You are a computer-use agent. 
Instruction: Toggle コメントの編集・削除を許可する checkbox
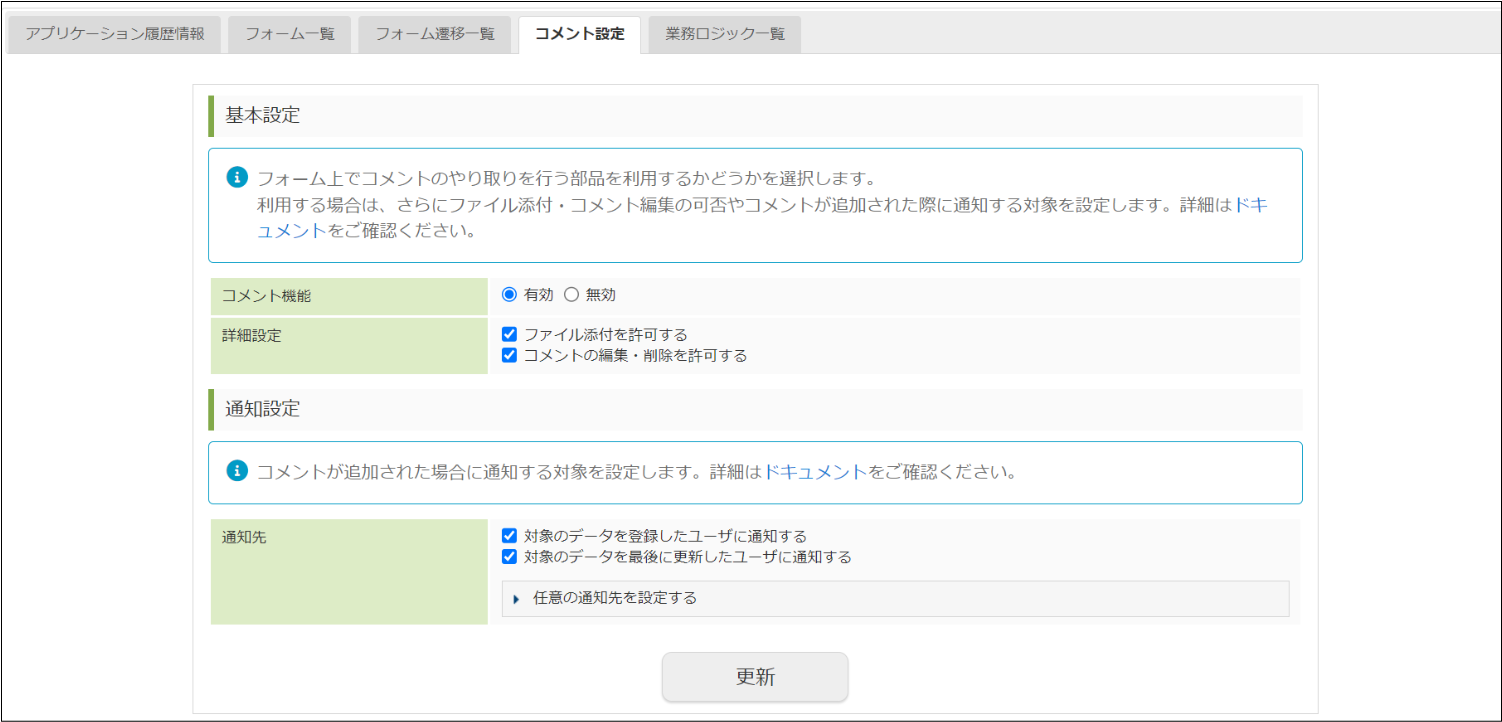point(509,355)
